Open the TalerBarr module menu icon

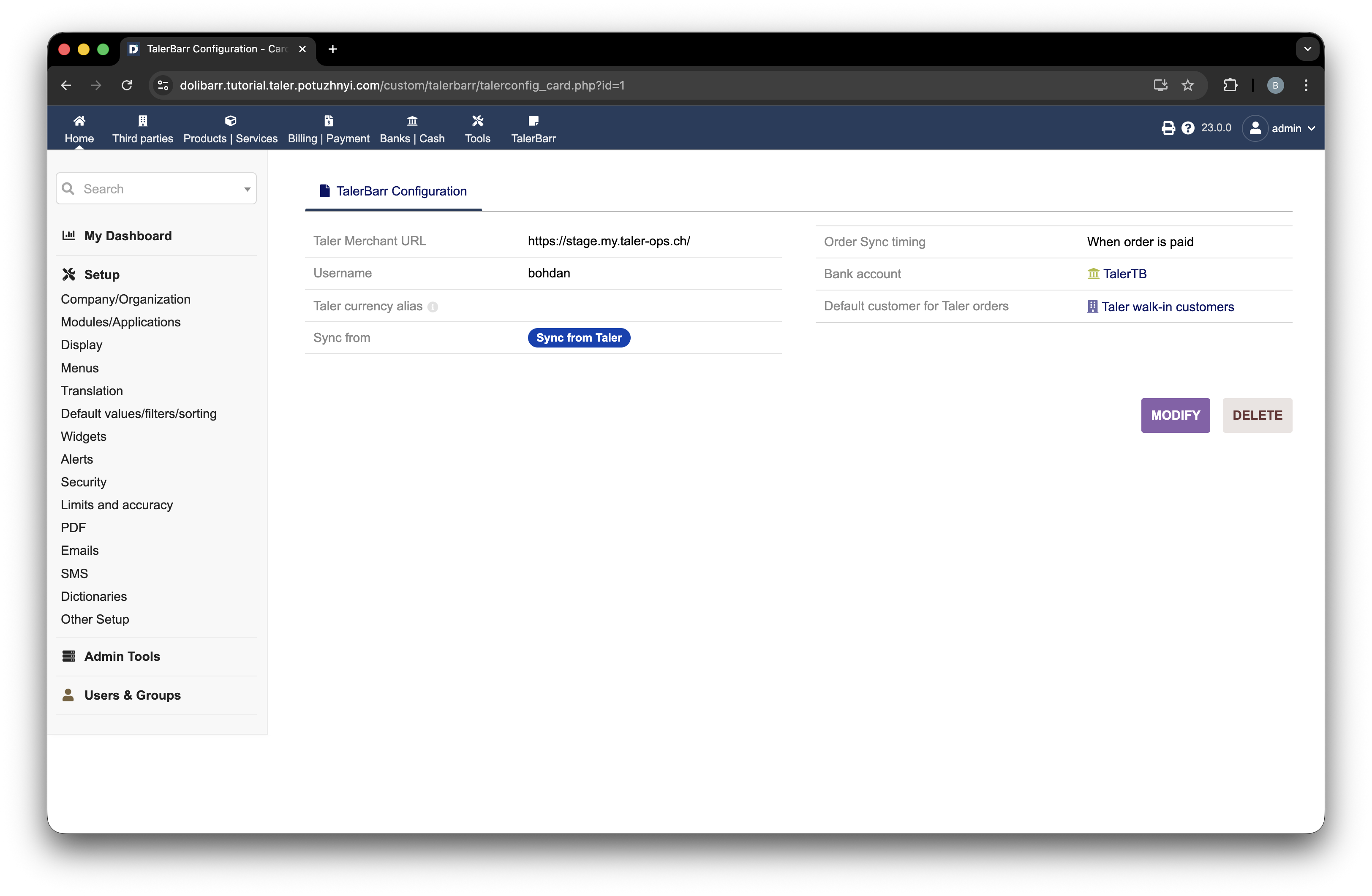pyautogui.click(x=533, y=121)
